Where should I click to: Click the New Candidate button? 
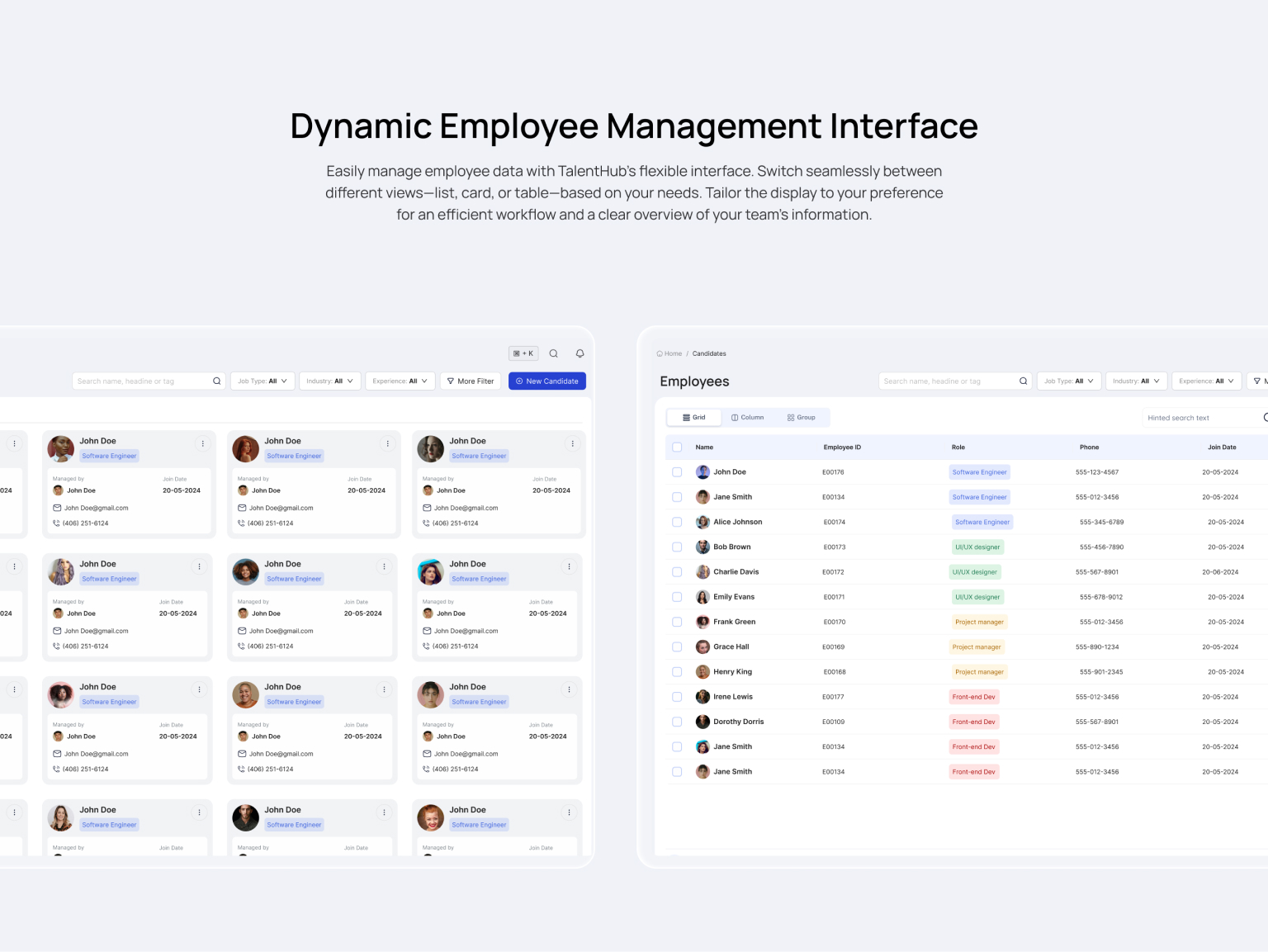click(547, 381)
